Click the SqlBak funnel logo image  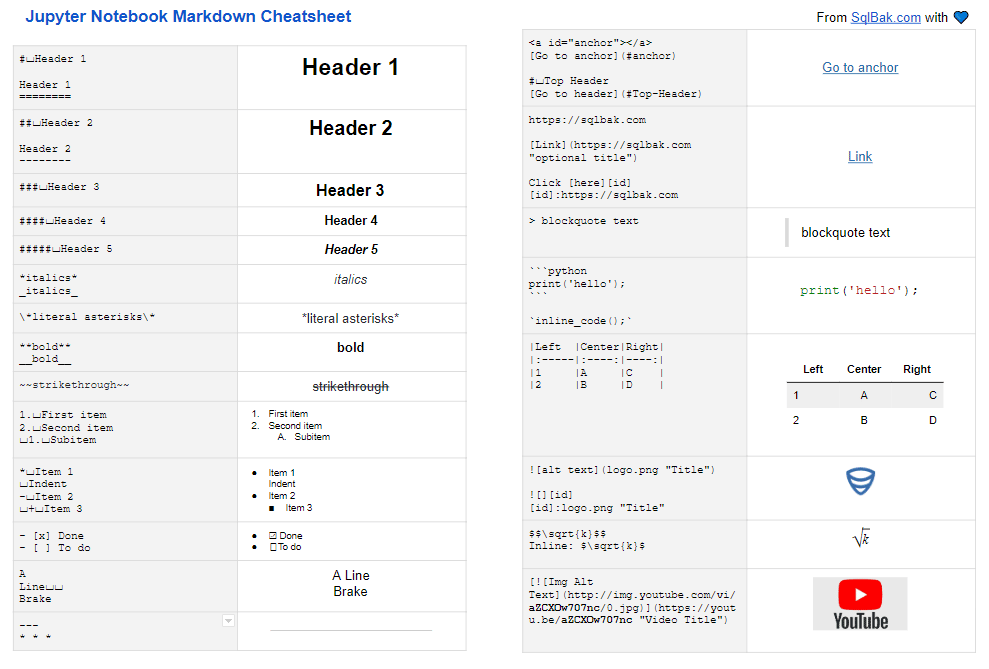pyautogui.click(x=860, y=481)
